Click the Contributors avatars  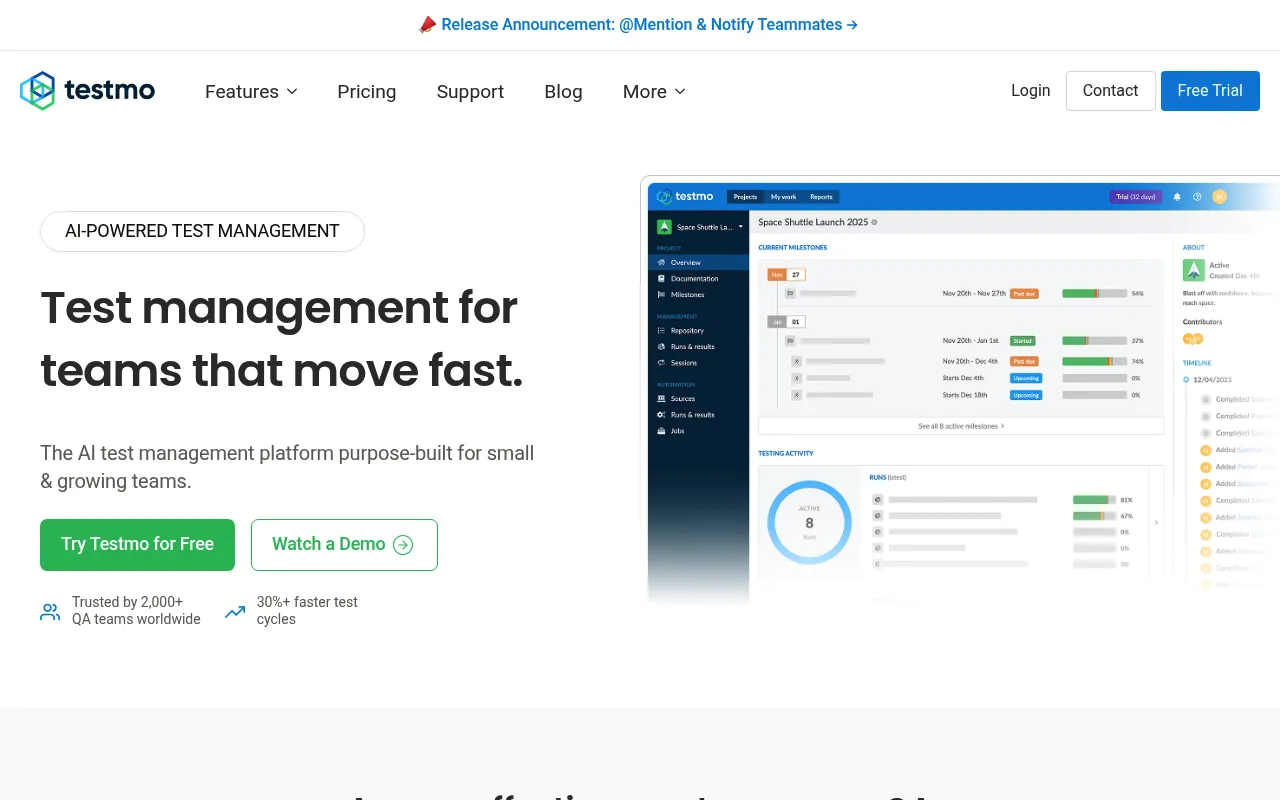[1193, 339]
